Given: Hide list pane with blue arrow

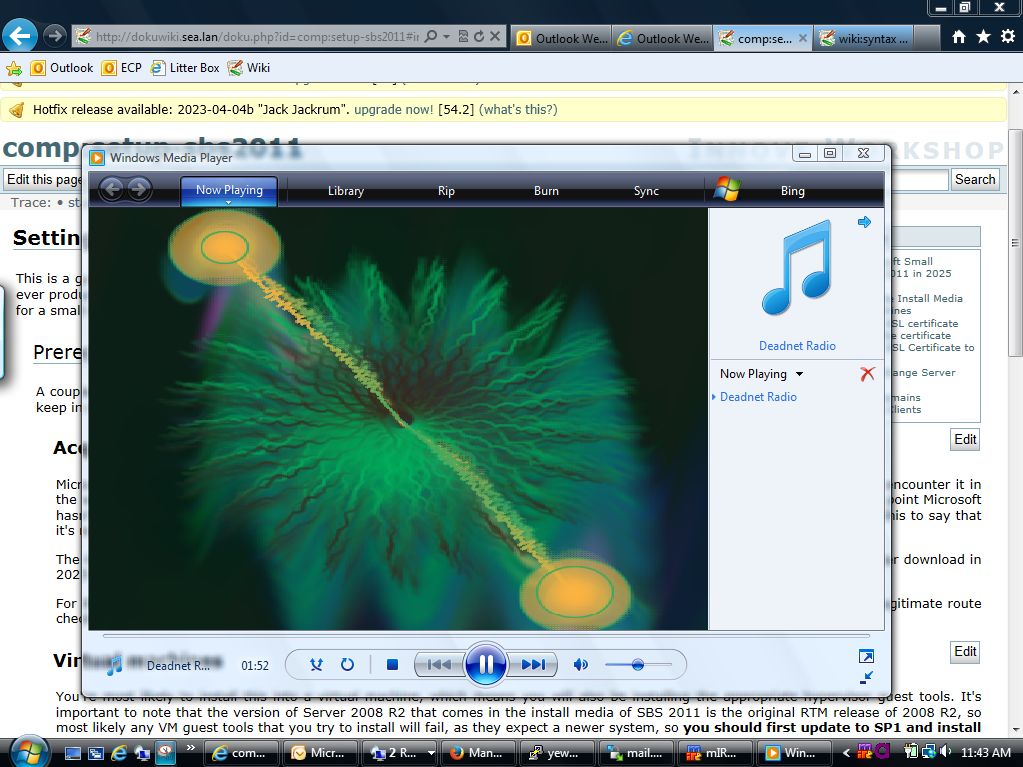Looking at the screenshot, I should [x=864, y=222].
